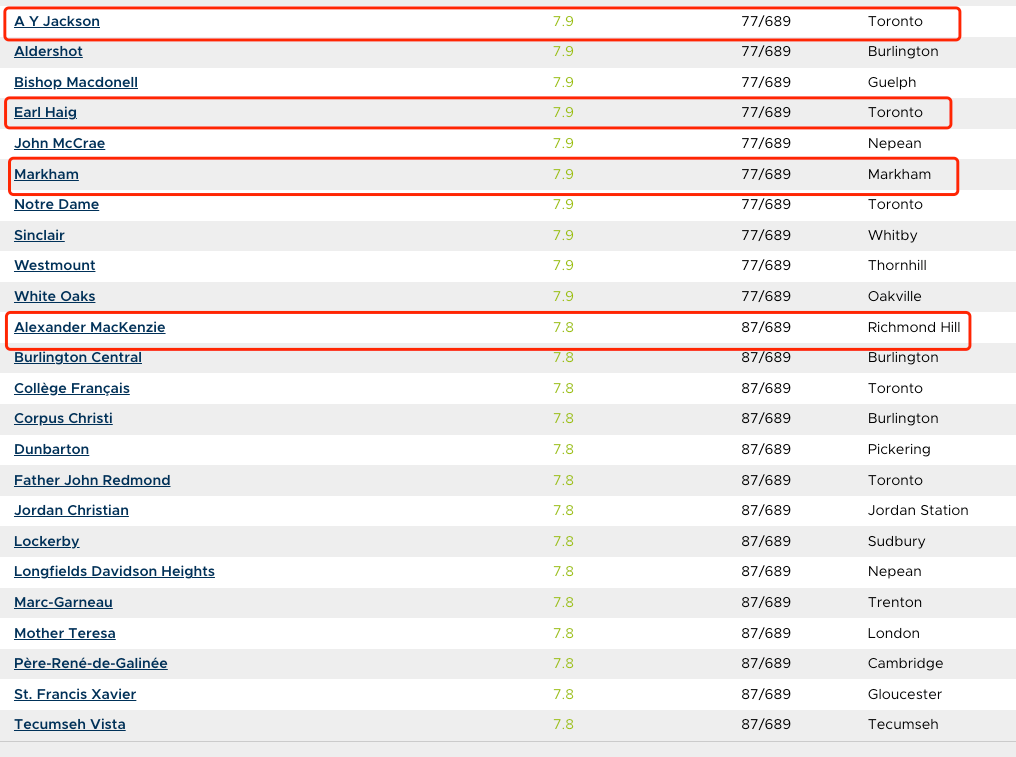
Task: Click the 77/689 rank in Earl Haig row
Action: click(766, 112)
